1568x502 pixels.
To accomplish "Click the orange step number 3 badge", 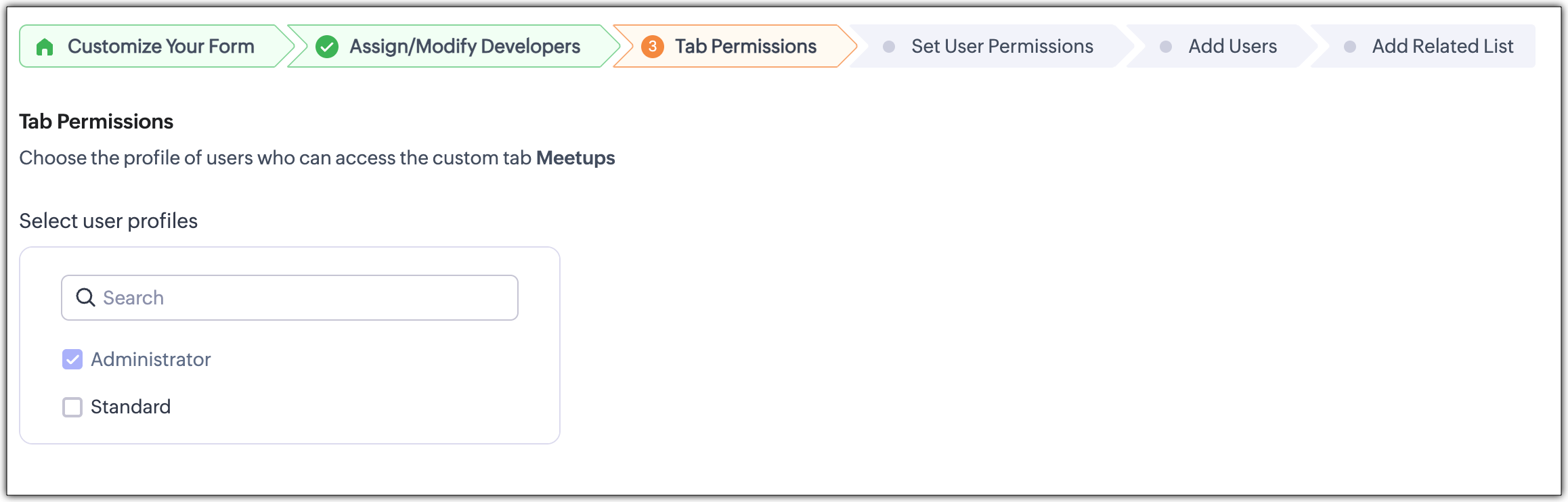I will [x=652, y=47].
